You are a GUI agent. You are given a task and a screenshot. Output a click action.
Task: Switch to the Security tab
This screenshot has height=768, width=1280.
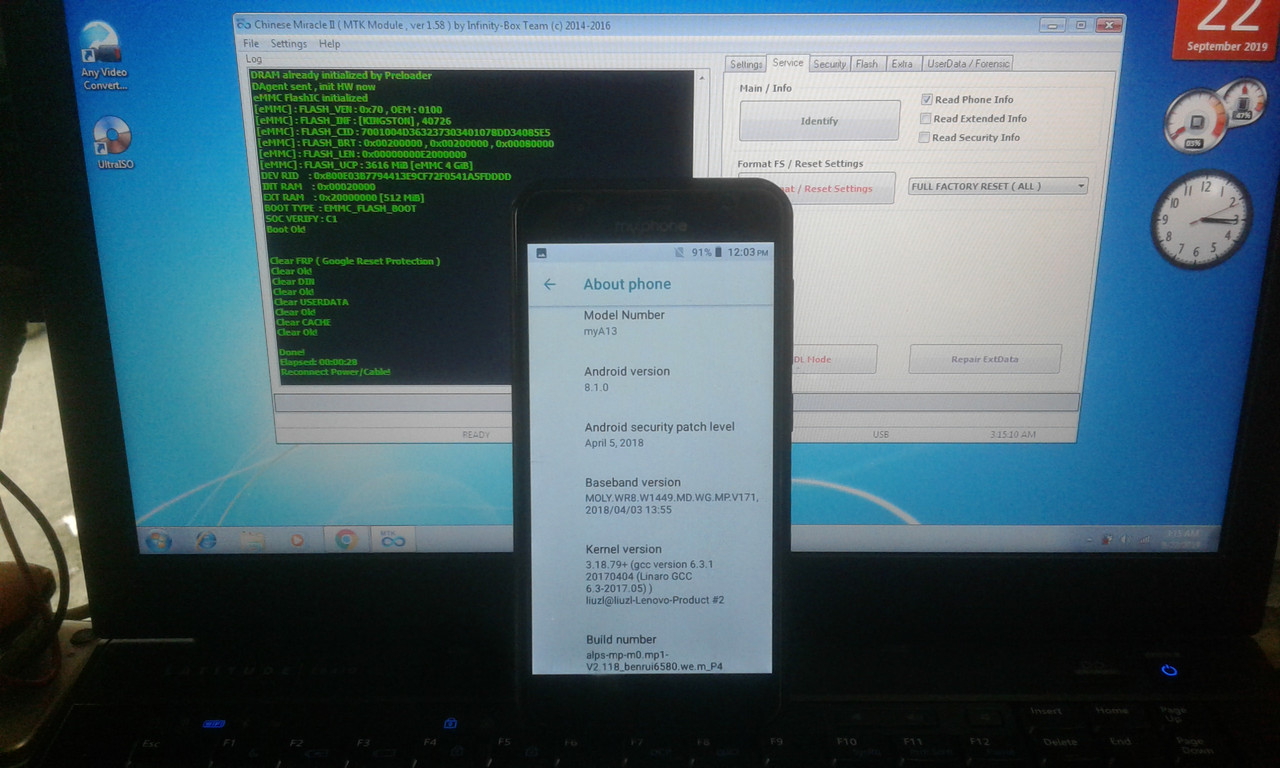829,64
